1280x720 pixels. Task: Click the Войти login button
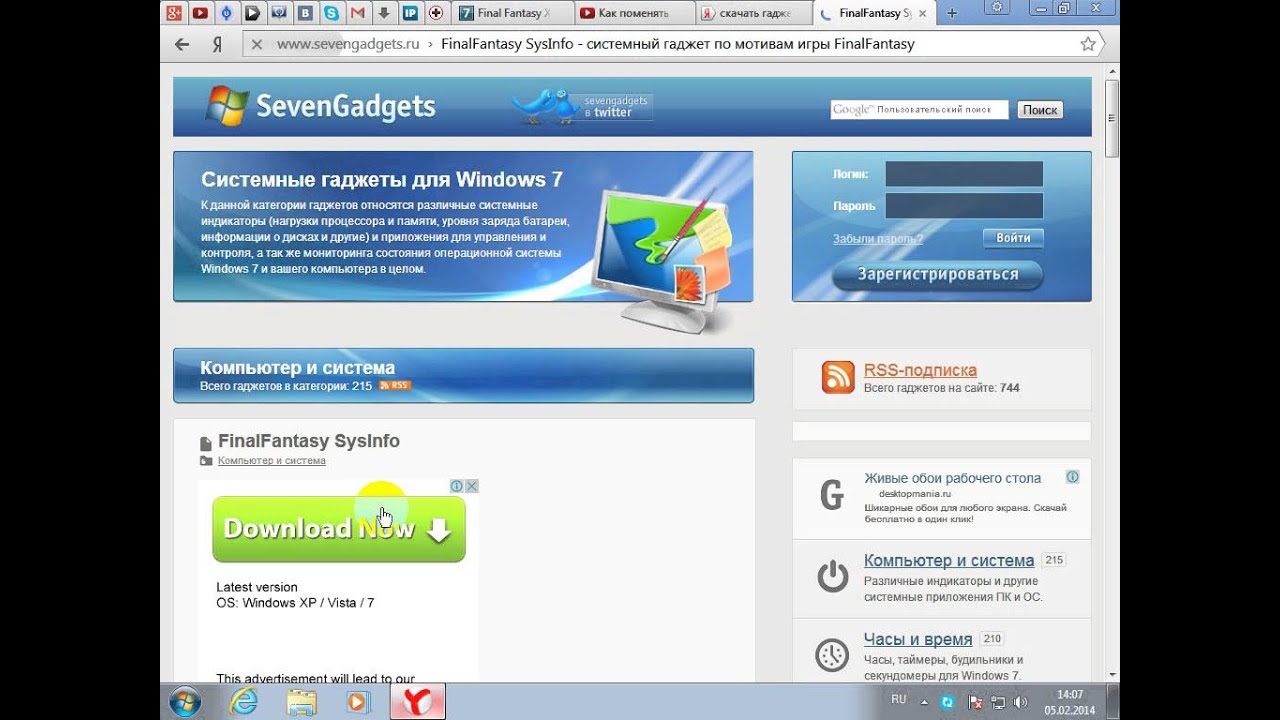click(1013, 238)
